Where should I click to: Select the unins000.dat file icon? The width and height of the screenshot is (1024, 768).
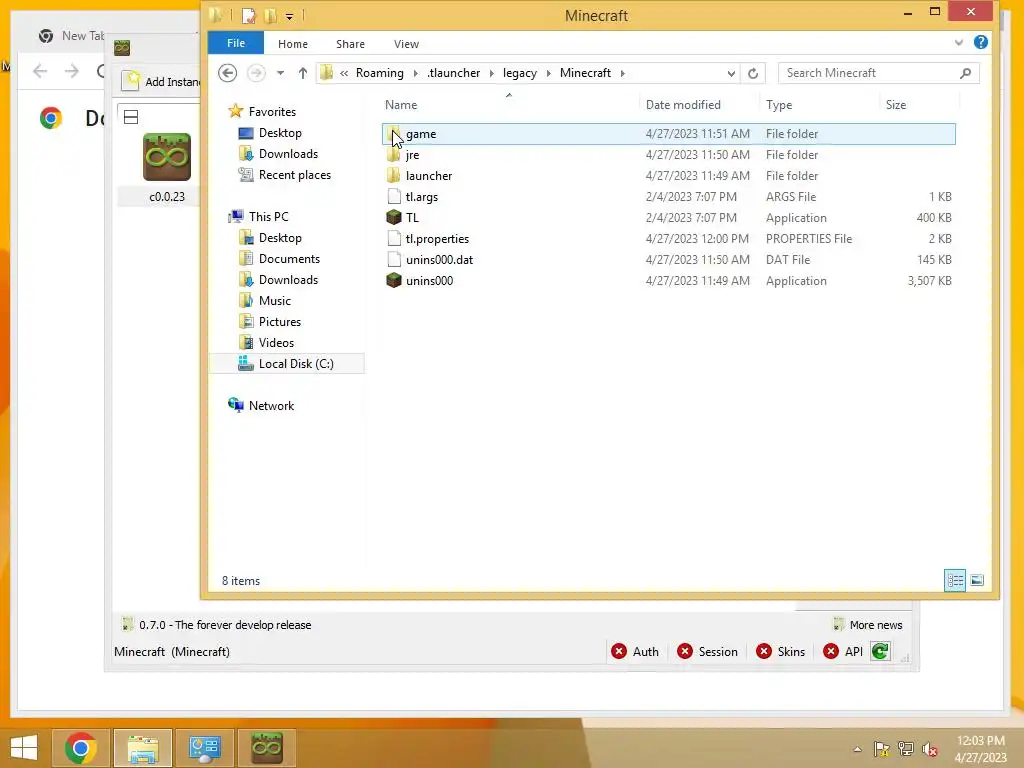pyautogui.click(x=394, y=259)
